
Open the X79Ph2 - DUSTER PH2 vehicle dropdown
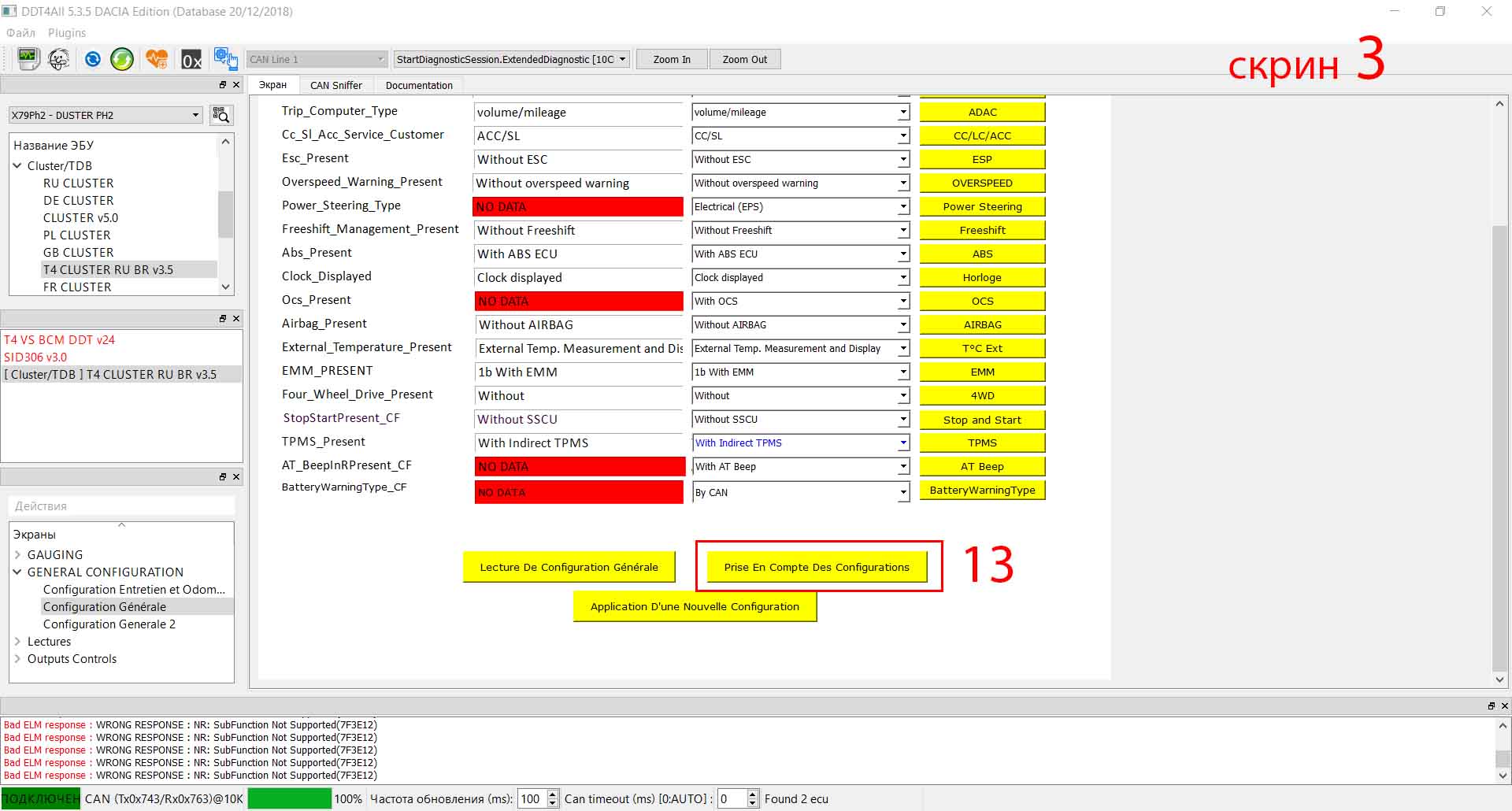coord(106,115)
